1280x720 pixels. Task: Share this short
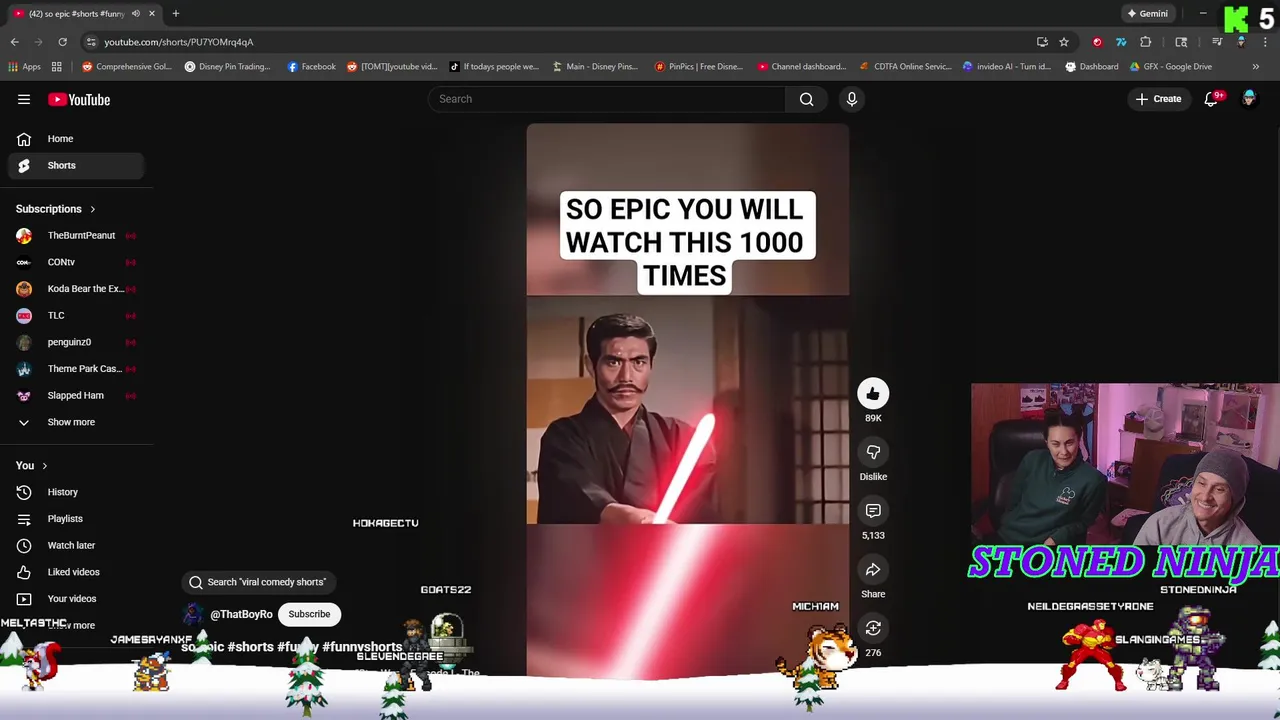tap(873, 570)
